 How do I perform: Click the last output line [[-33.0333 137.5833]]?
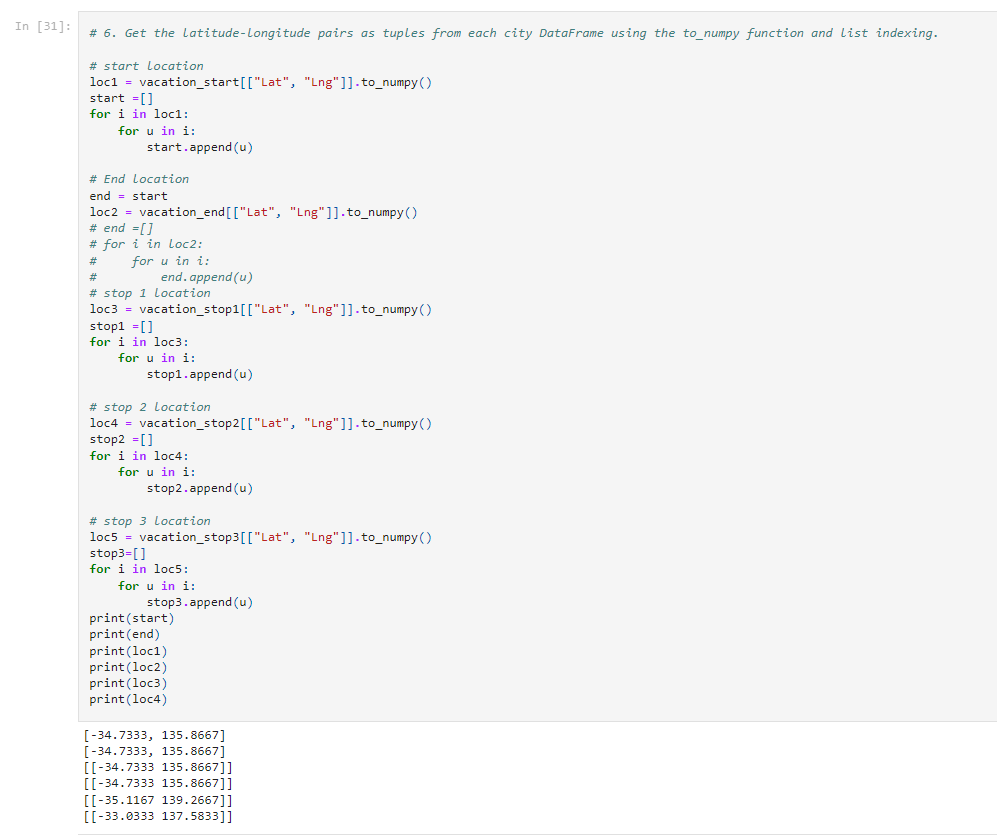click(157, 815)
